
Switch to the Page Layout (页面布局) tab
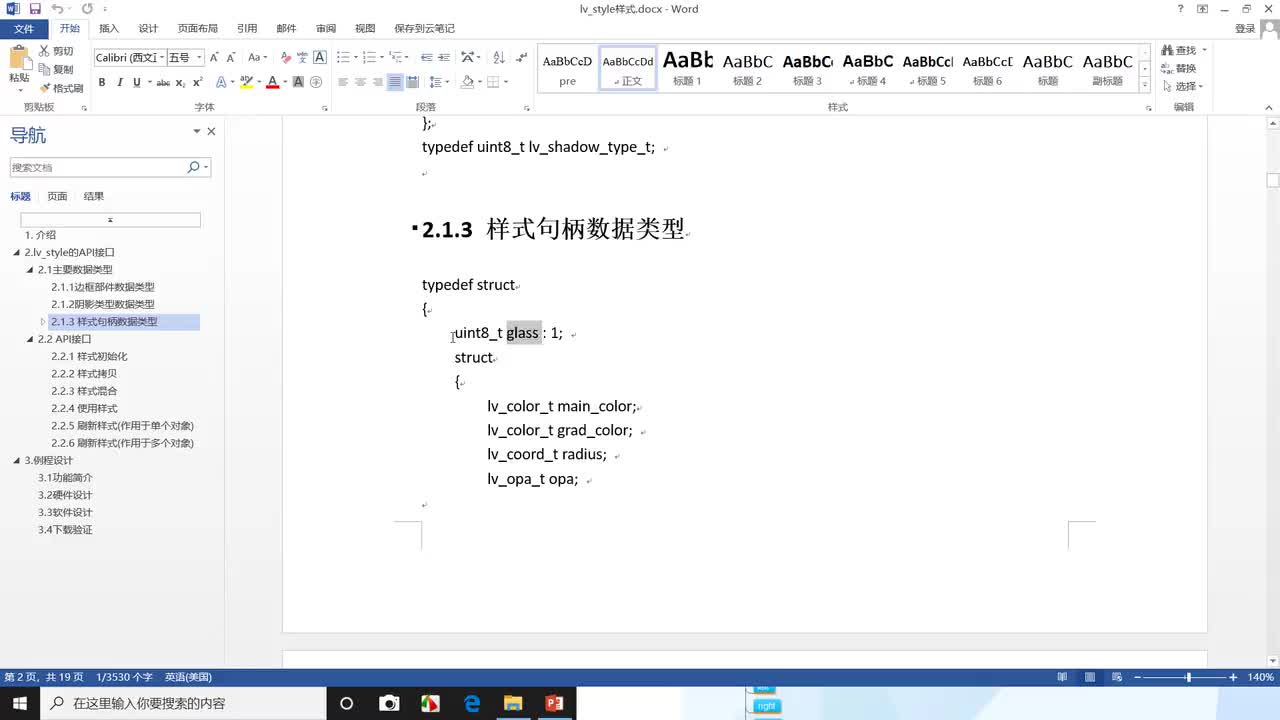[x=198, y=29]
